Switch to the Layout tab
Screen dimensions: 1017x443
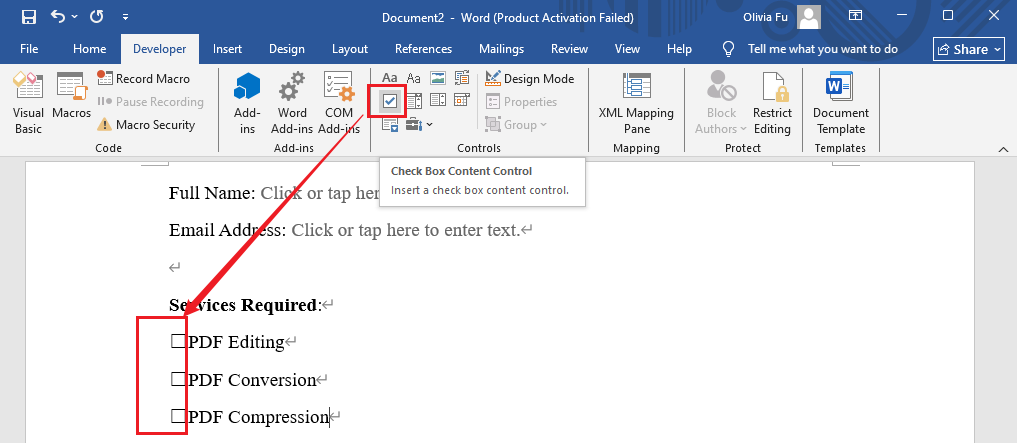click(x=350, y=49)
